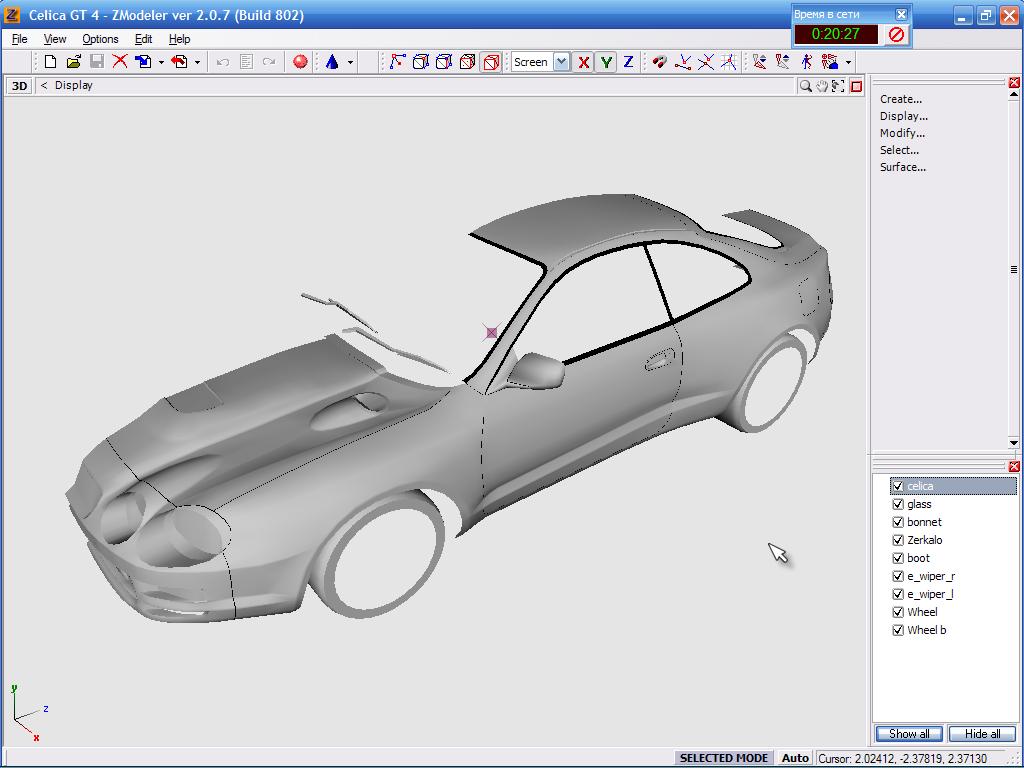Click the Show all button
The image size is (1024, 768).
[909, 734]
